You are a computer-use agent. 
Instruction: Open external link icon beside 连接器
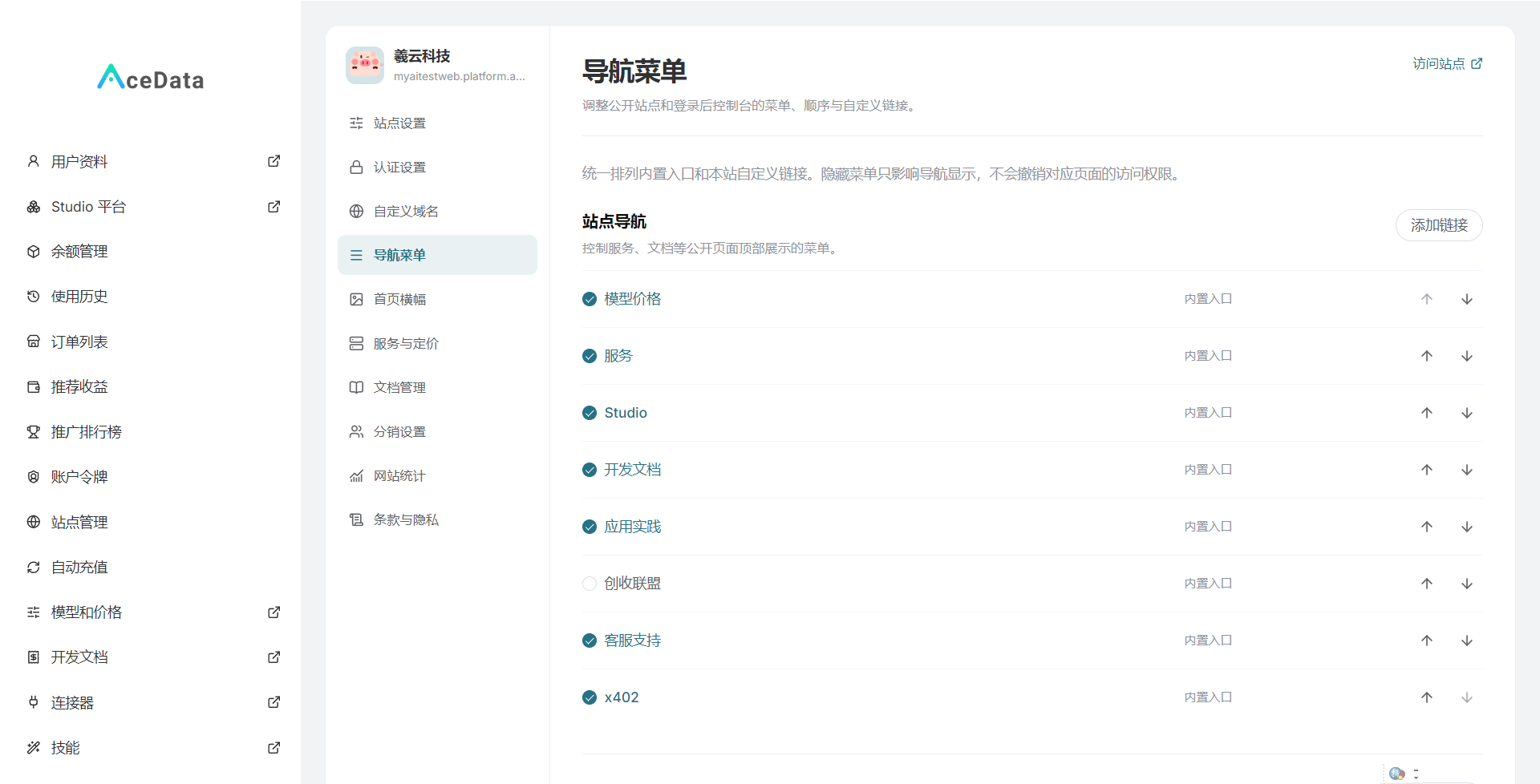click(x=274, y=702)
